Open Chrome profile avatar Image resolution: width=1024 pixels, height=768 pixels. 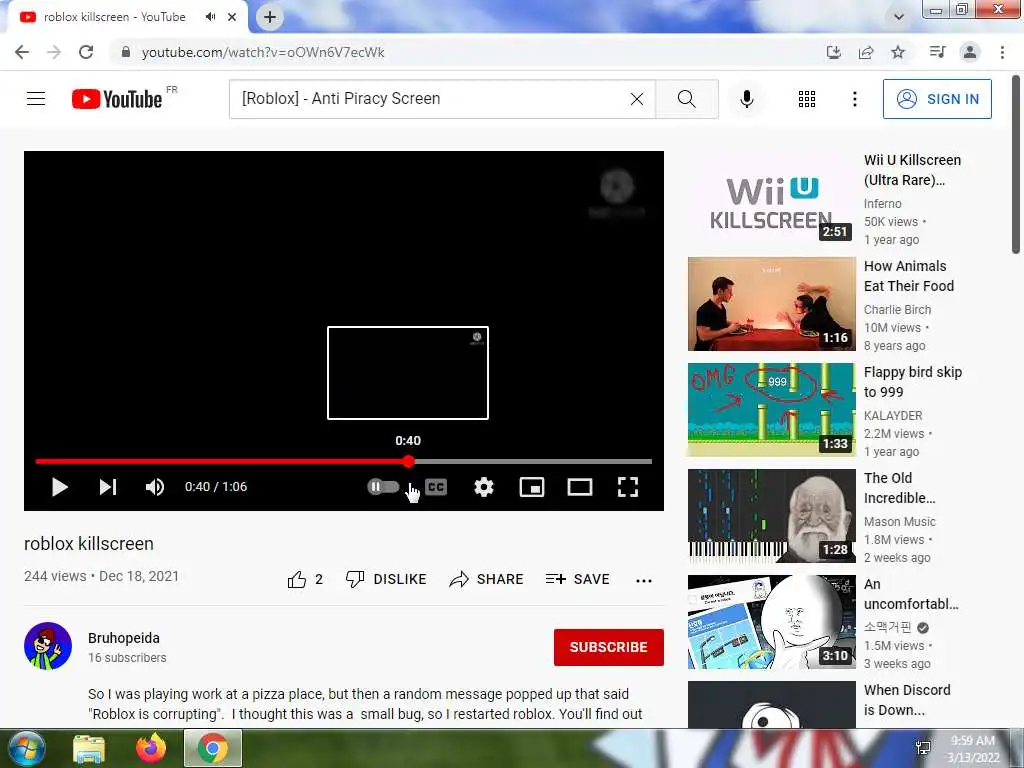[x=970, y=52]
